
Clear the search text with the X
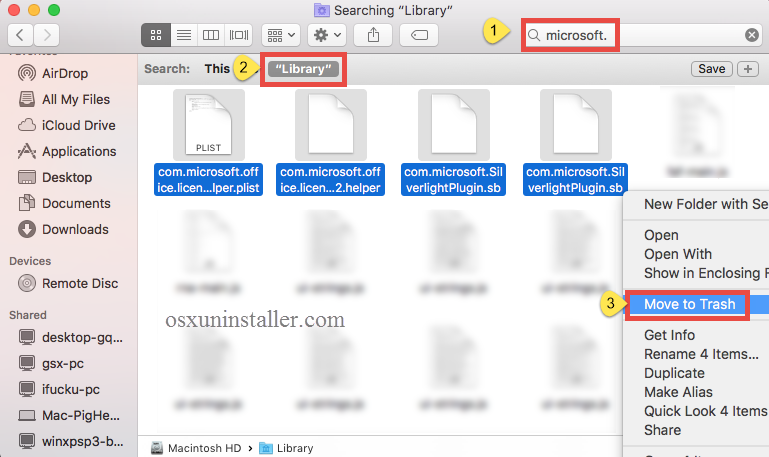(751, 35)
